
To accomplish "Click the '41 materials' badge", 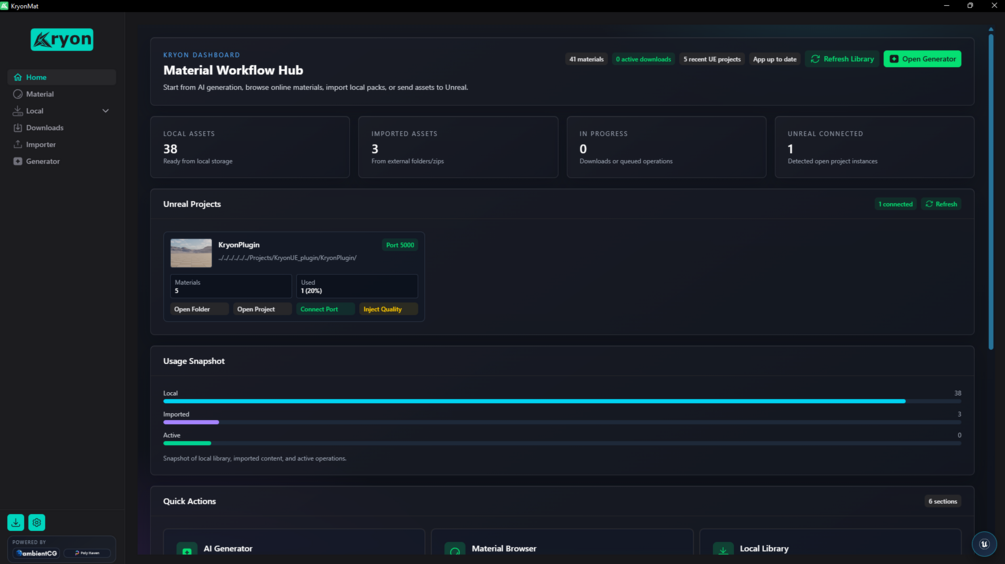I will click(586, 59).
